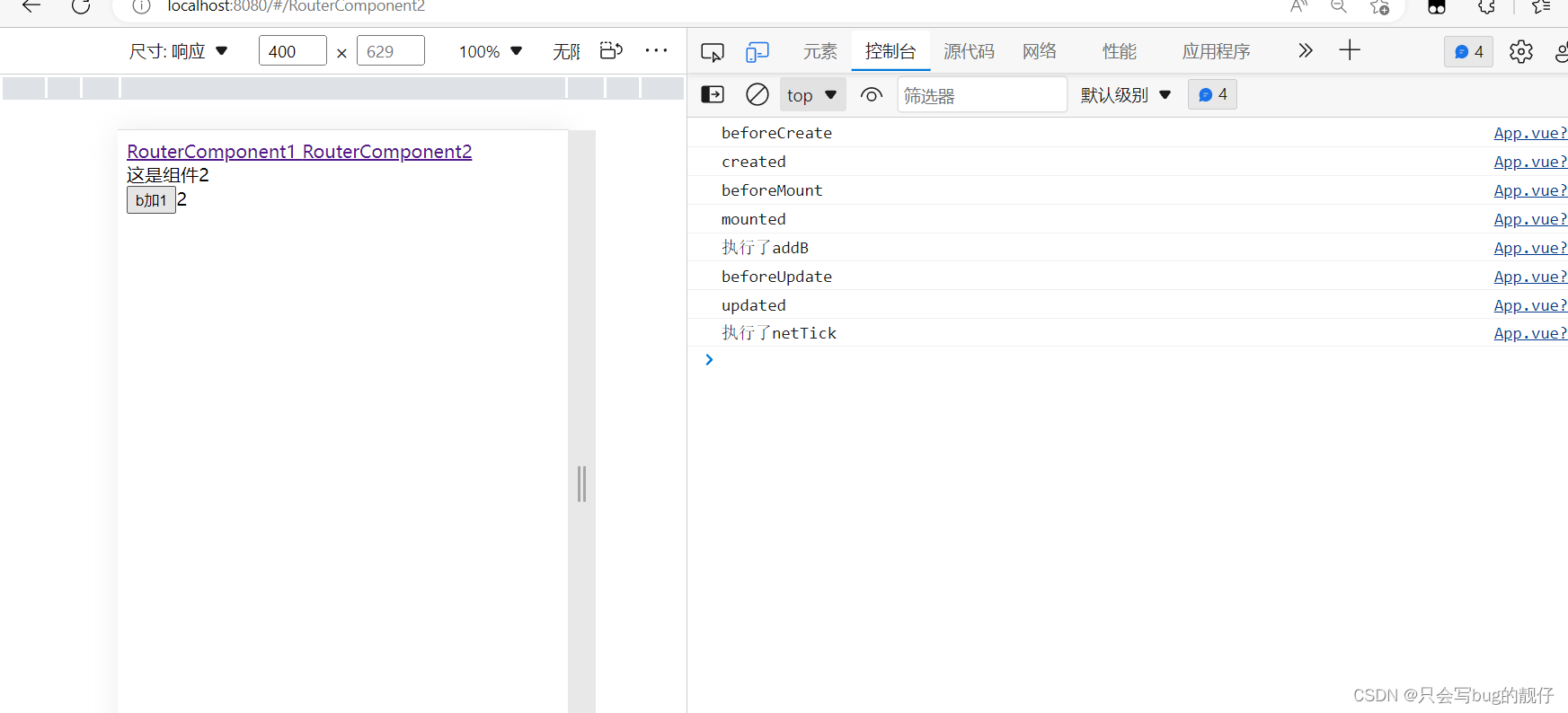Add a new DevTools tab with plus

(x=1350, y=50)
